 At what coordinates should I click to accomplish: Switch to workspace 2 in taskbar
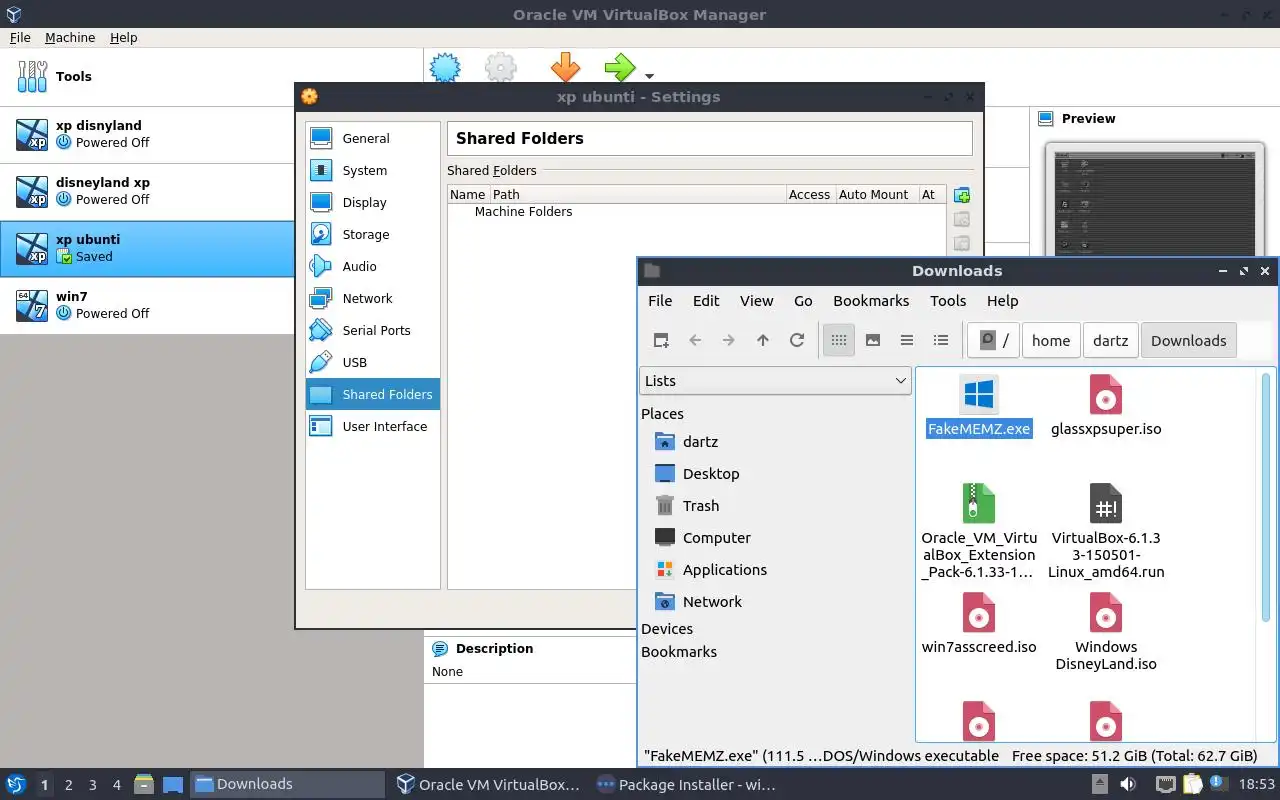69,785
